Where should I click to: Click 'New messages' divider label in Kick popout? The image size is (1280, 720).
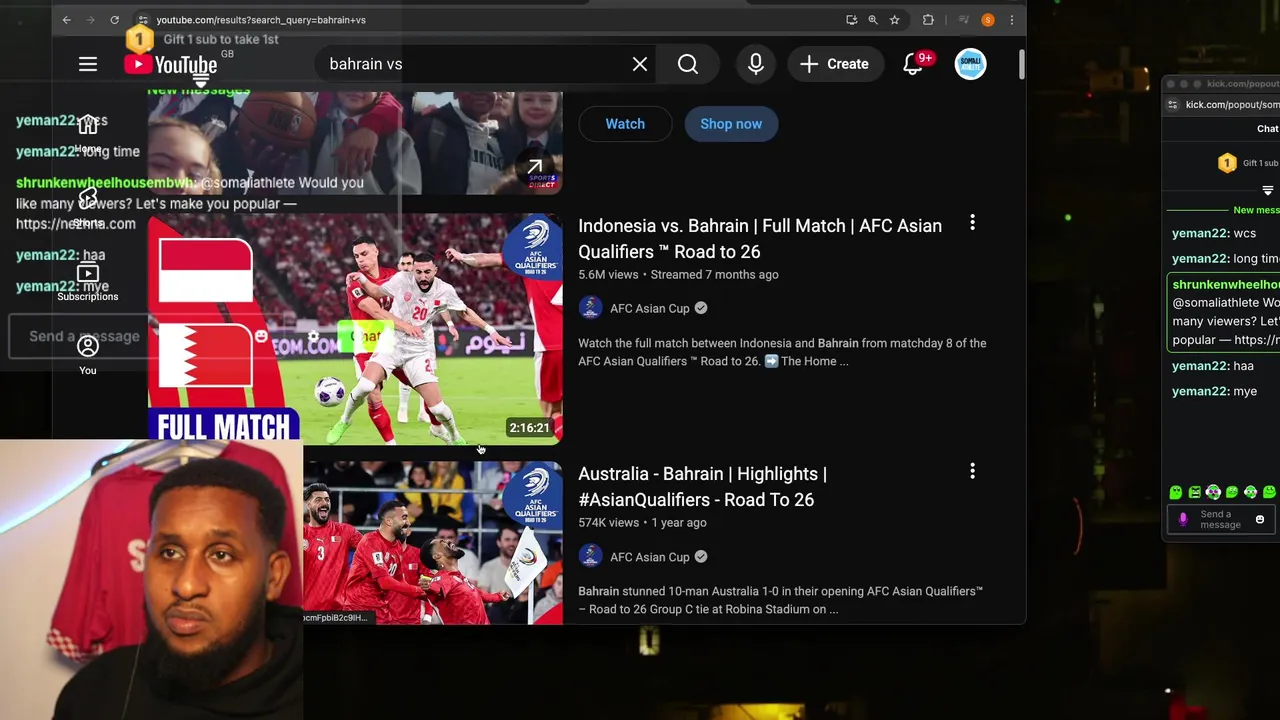[1256, 210]
